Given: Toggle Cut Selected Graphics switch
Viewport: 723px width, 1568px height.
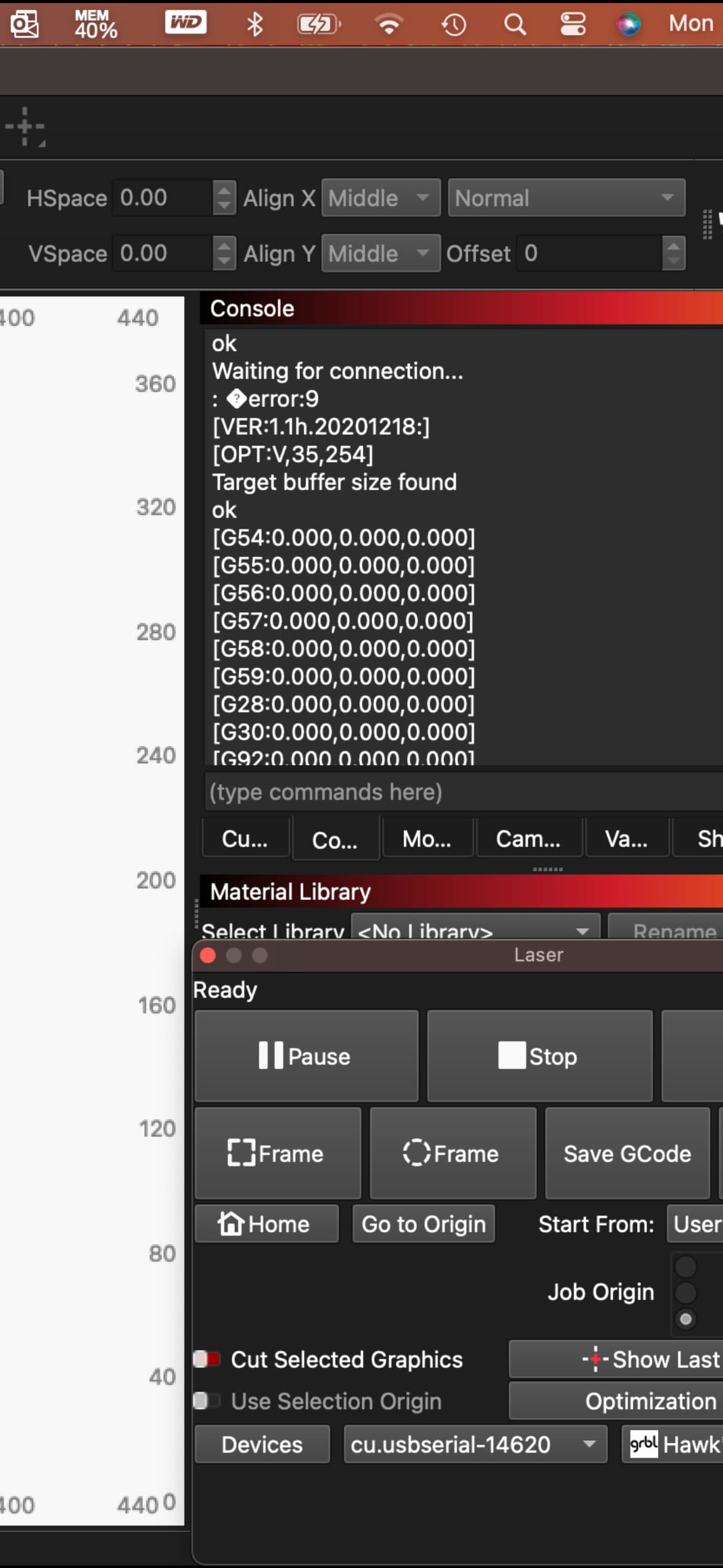Looking at the screenshot, I should tap(207, 1359).
